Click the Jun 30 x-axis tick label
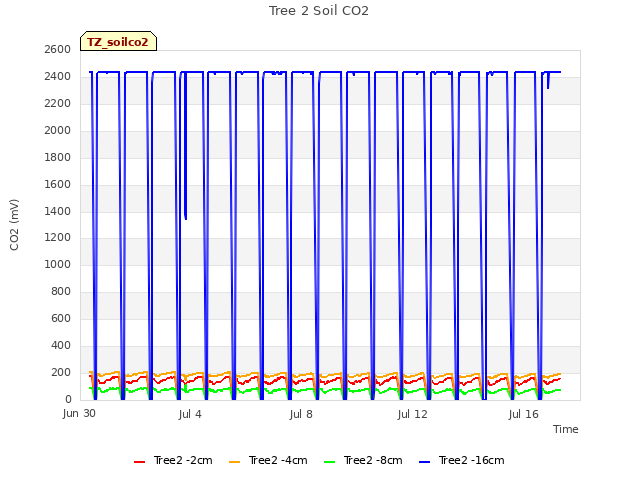Screen dimensions: 640x480 (x=79, y=413)
